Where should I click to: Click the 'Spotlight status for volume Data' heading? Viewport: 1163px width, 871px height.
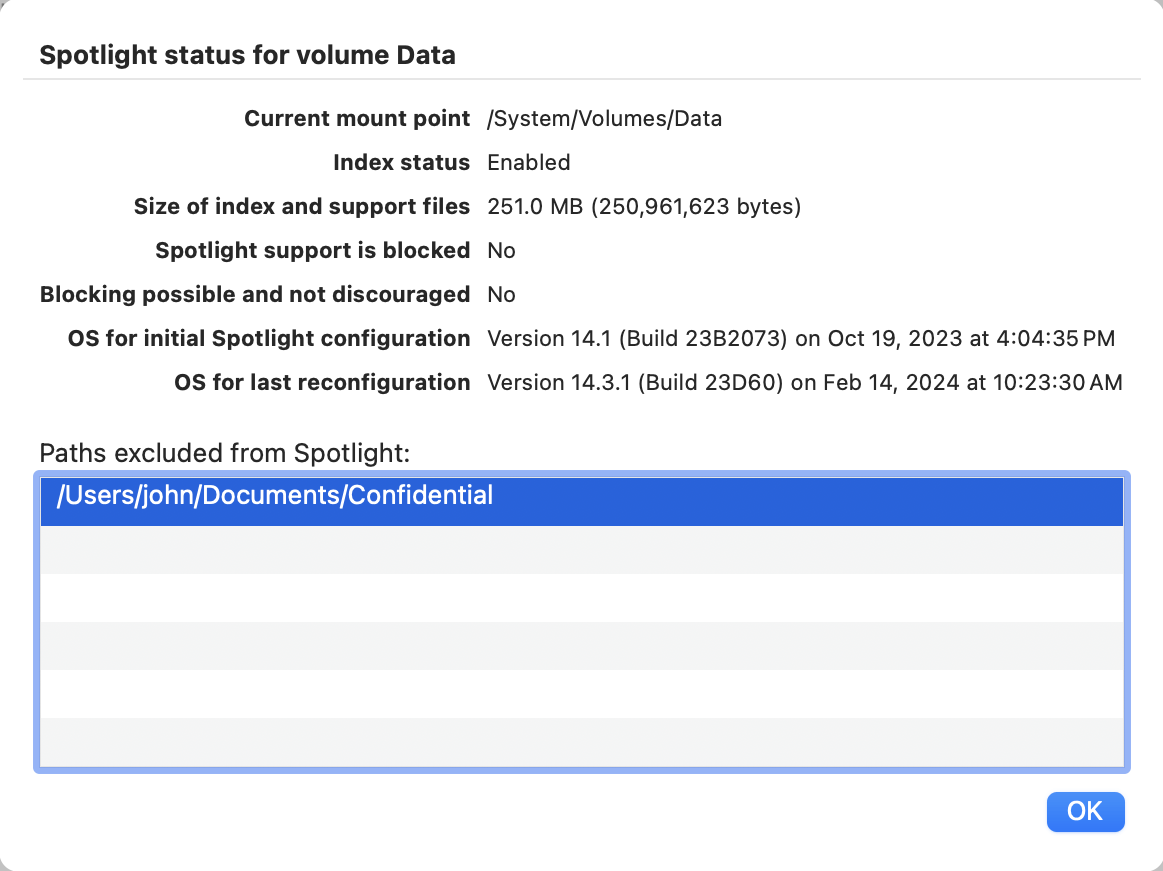pyautogui.click(x=248, y=55)
